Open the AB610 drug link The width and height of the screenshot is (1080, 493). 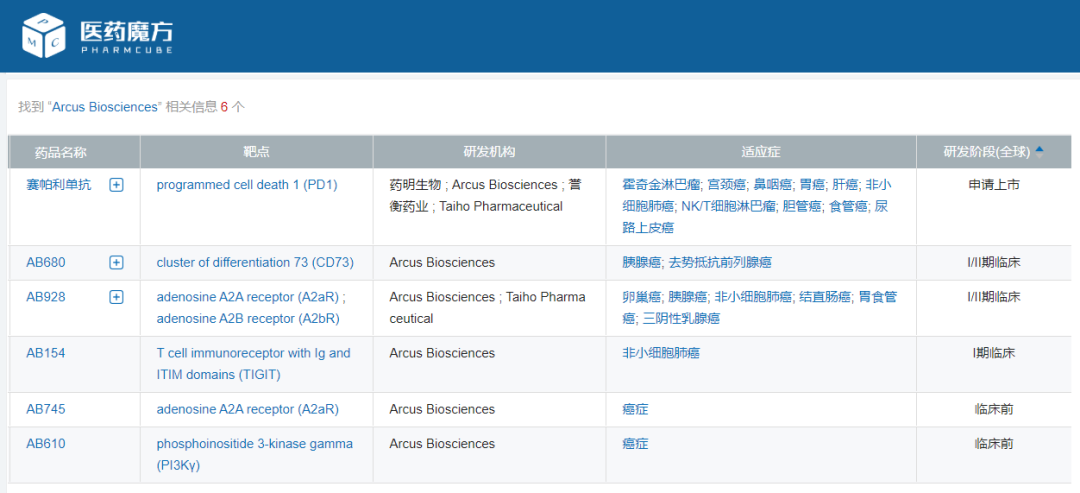[46, 444]
